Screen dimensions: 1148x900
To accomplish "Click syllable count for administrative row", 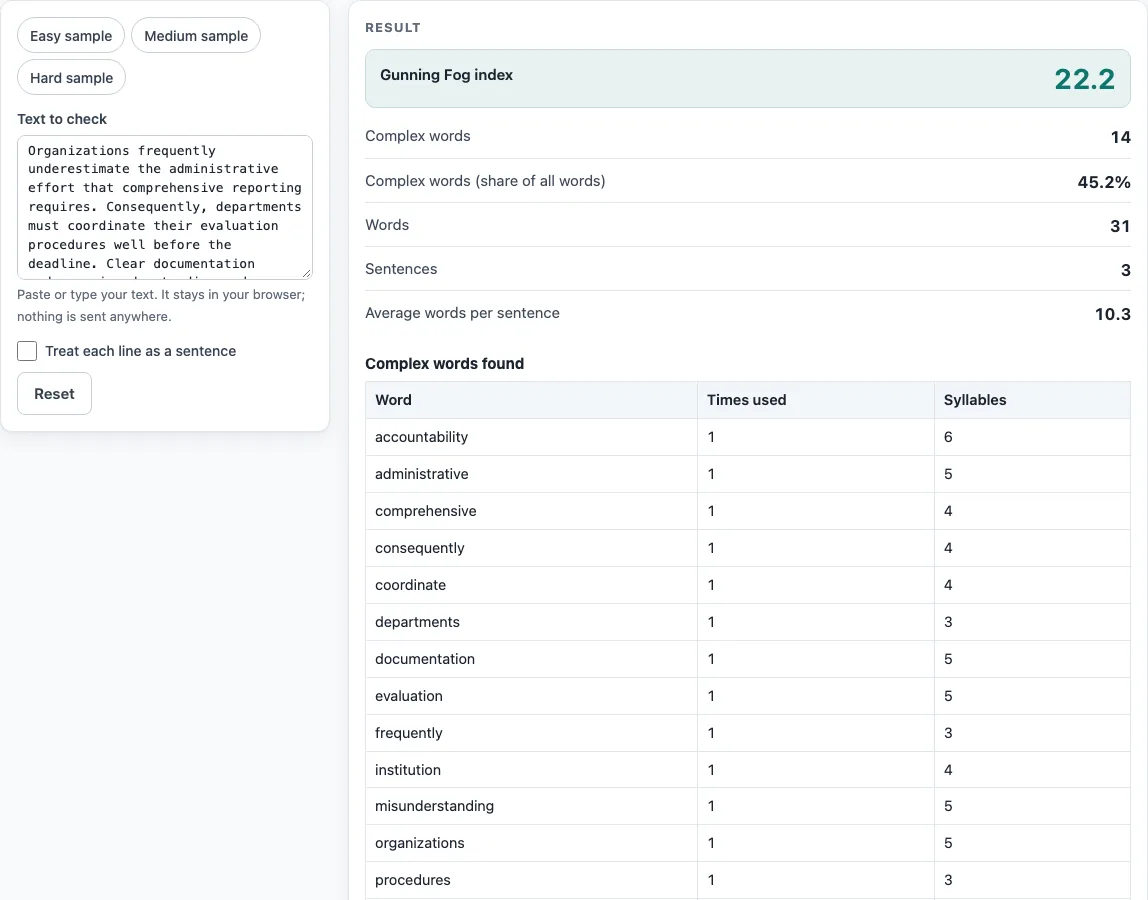I will point(947,474).
